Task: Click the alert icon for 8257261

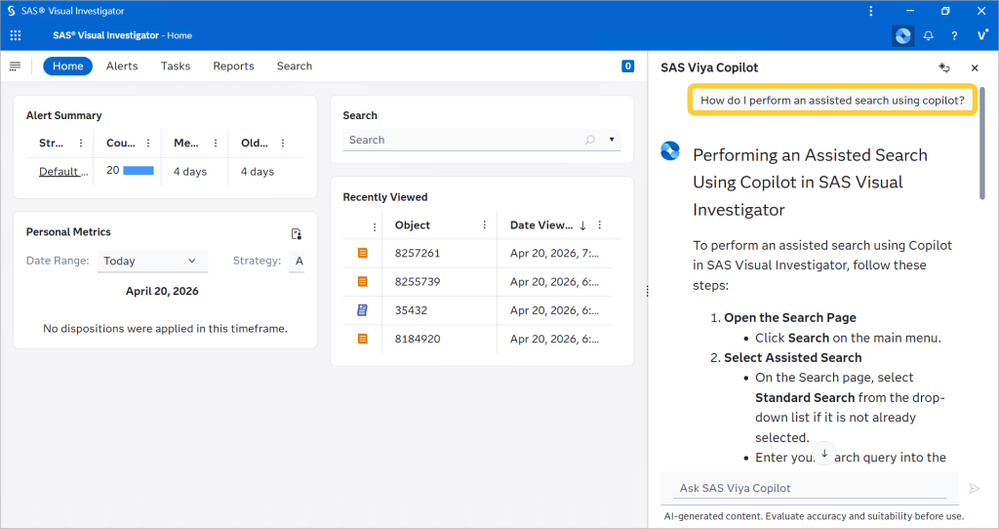Action: click(x=363, y=253)
